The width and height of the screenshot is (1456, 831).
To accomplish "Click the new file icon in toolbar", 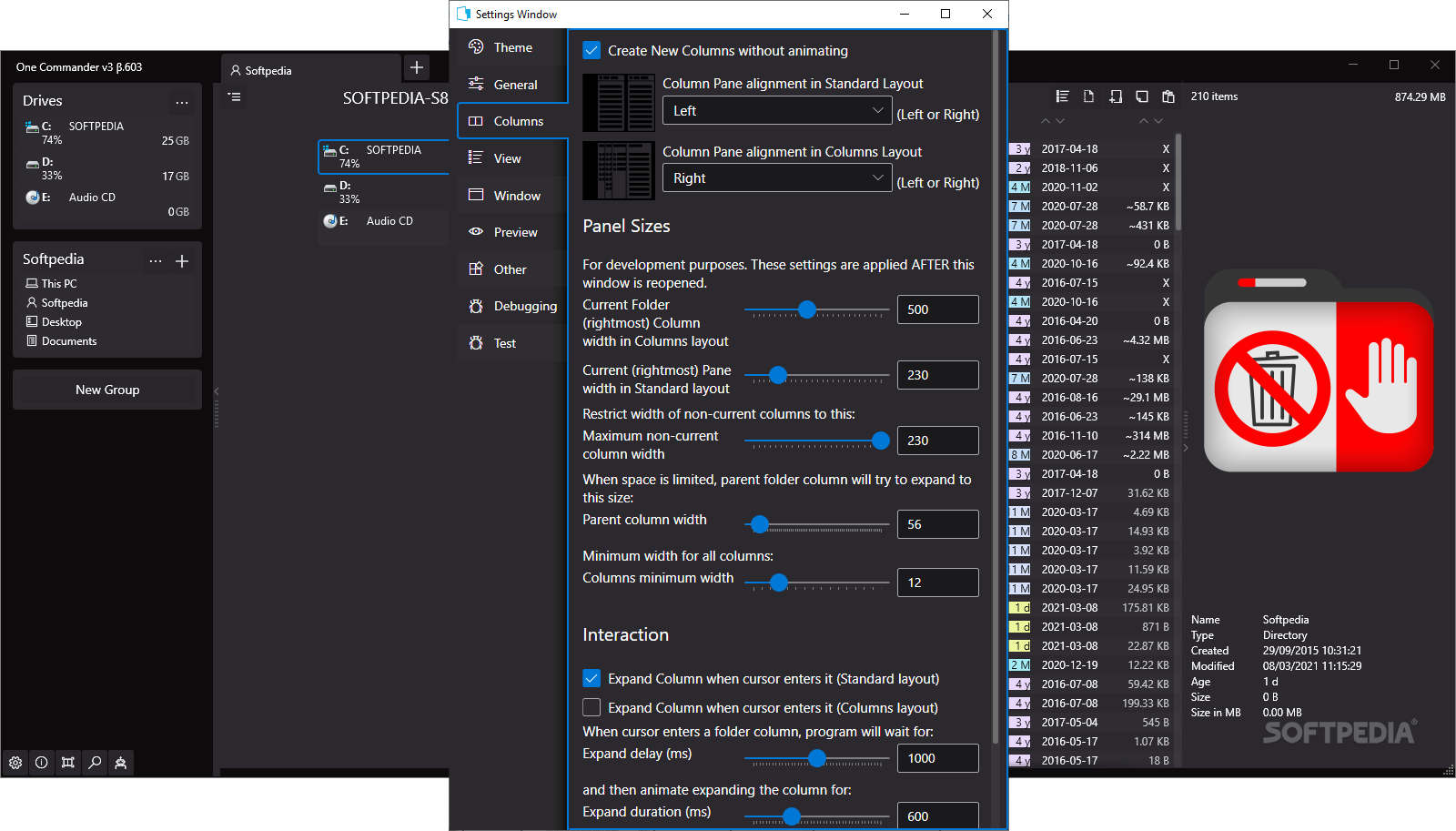I will tap(1089, 96).
